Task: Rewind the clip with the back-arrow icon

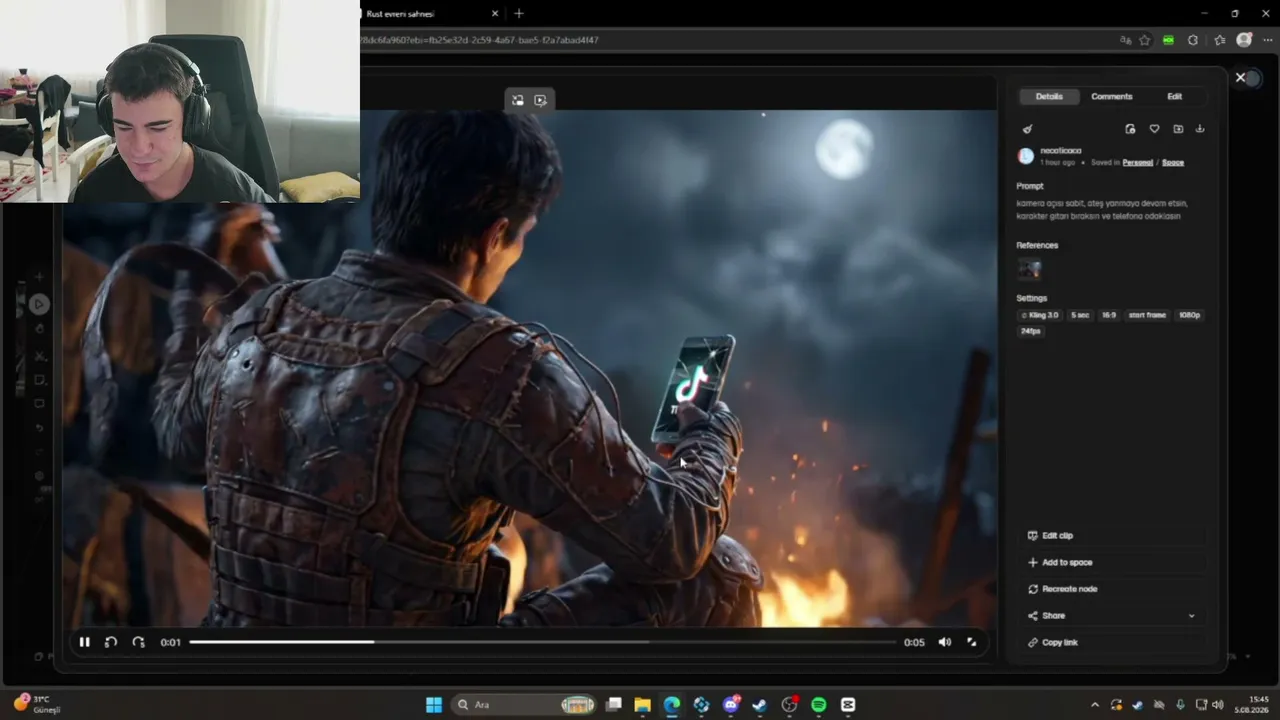Action: pyautogui.click(x=111, y=642)
